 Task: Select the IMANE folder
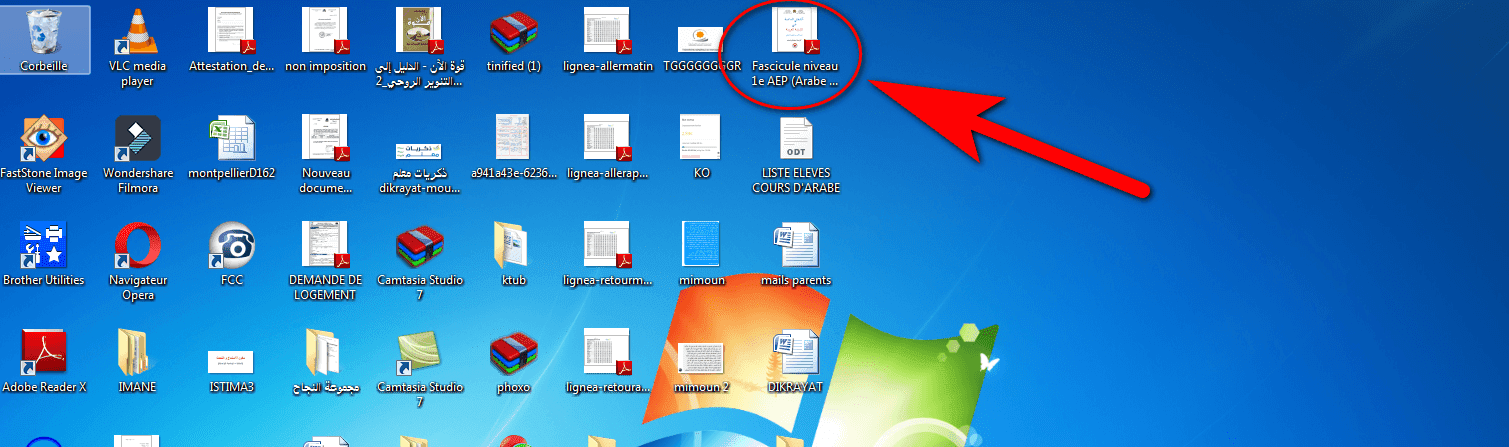point(137,361)
